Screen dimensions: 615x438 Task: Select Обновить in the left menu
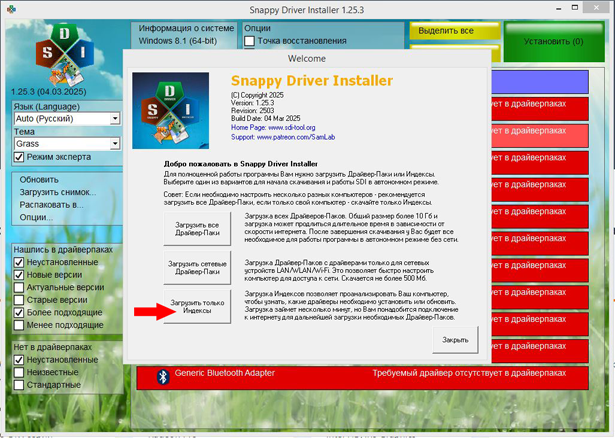point(40,180)
